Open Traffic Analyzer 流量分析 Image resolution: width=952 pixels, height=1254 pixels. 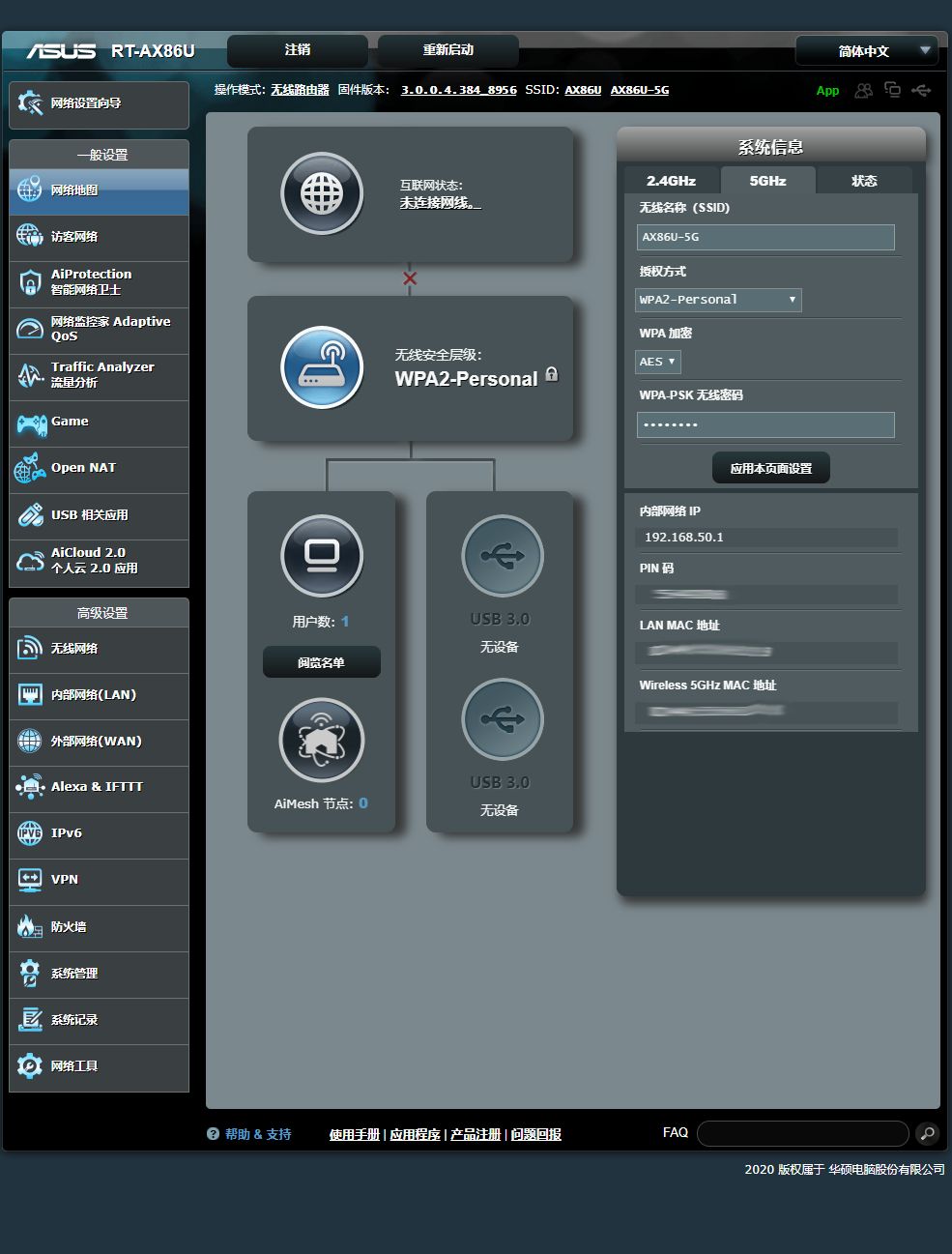click(x=99, y=375)
